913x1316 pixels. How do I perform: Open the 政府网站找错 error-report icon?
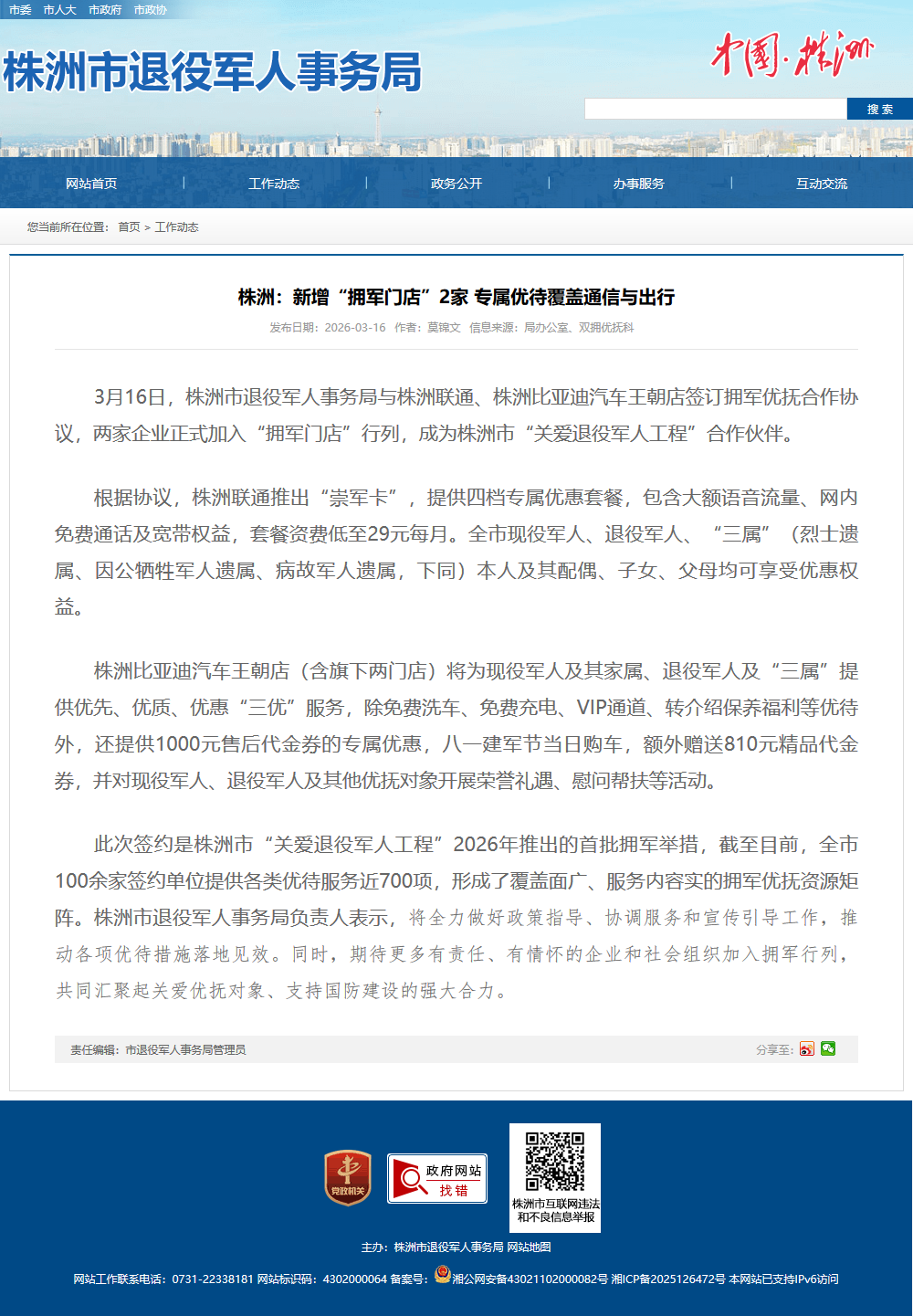pyautogui.click(x=437, y=1179)
